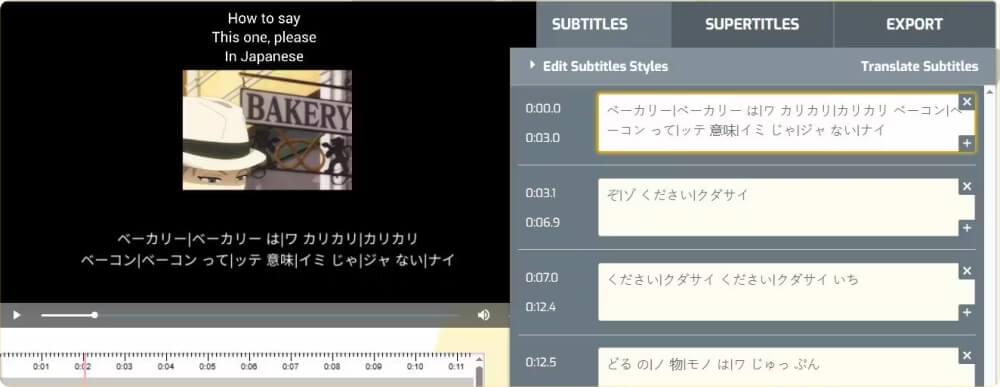Delete the subtitle starting at 0:07.0
The image size is (1000, 387).
point(967,271)
